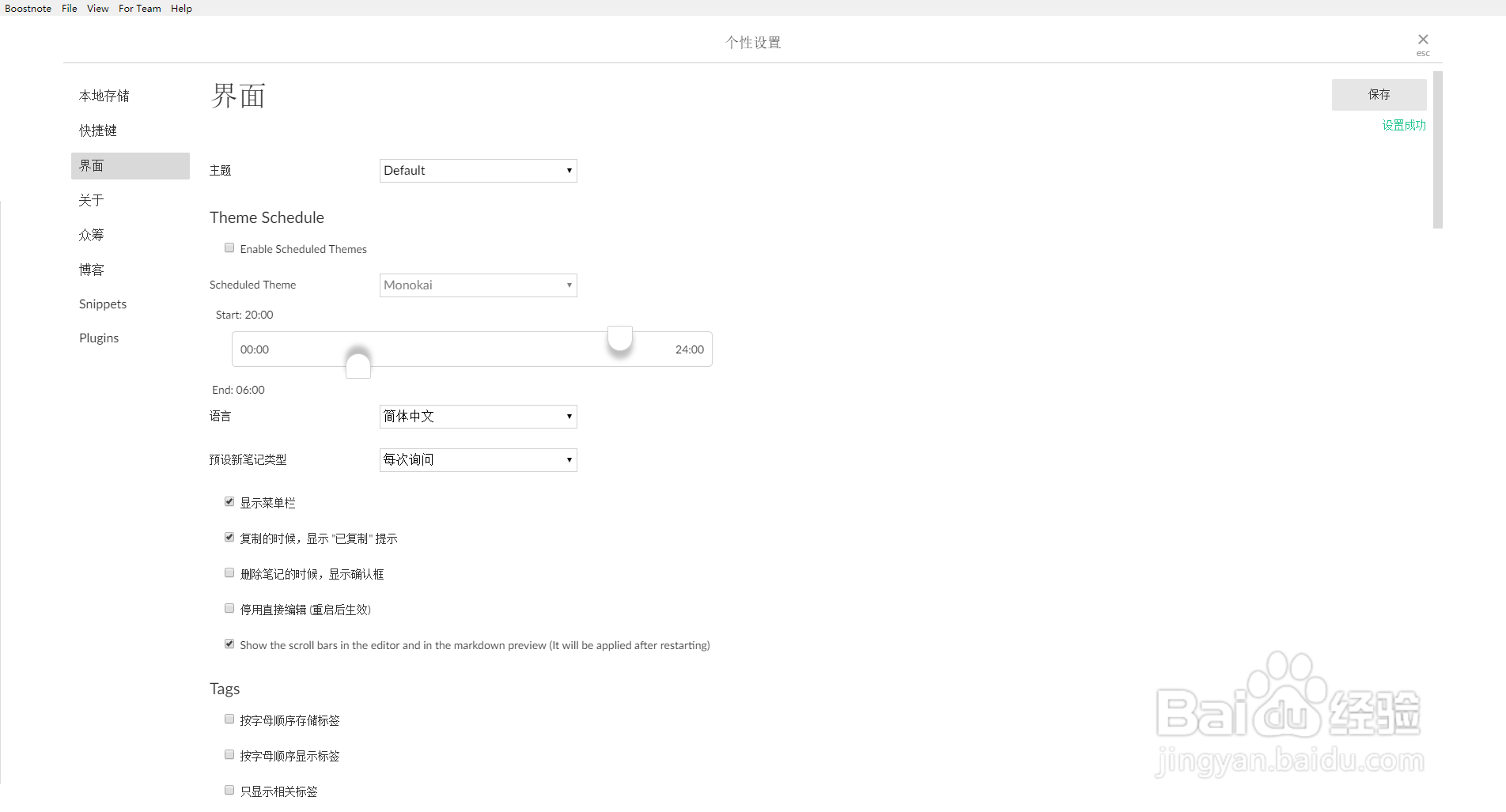Check 按字母顺序存储标签 under Tags
This screenshot has width=1506, height=812.
pos(229,718)
